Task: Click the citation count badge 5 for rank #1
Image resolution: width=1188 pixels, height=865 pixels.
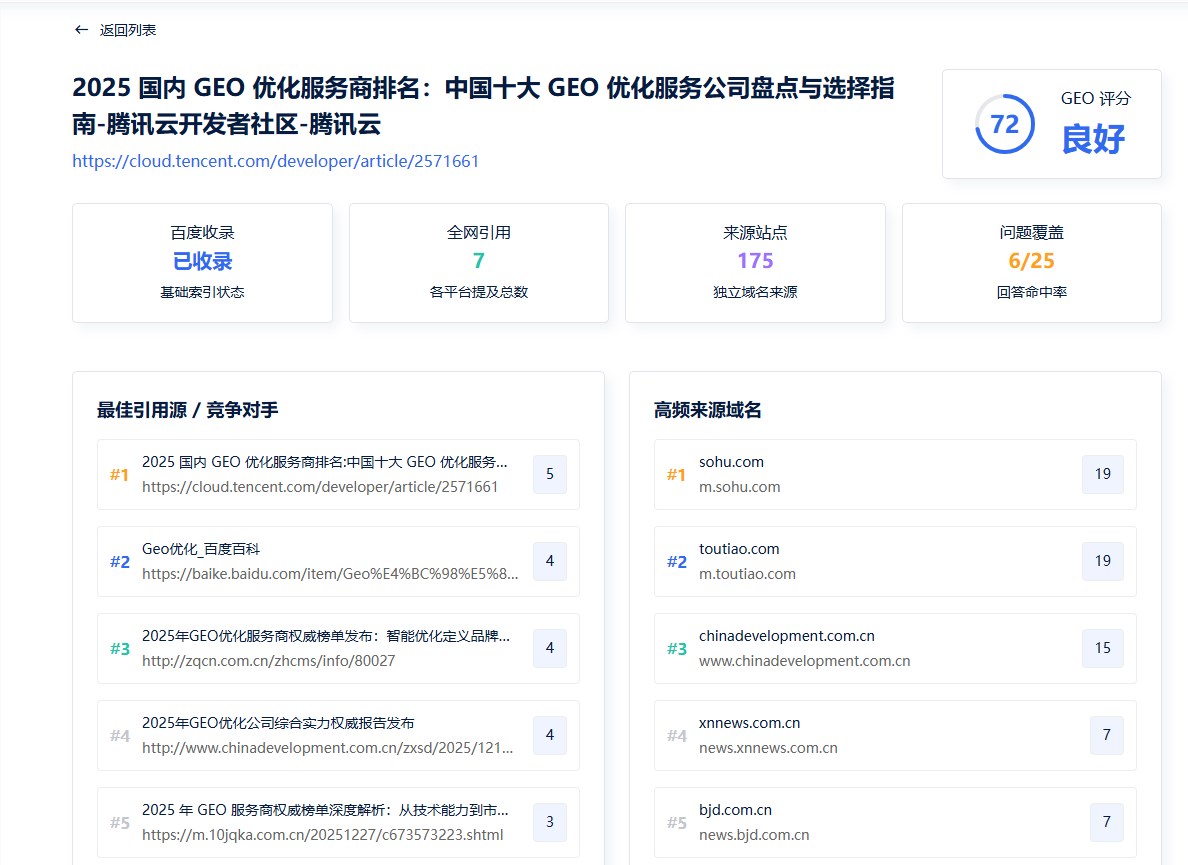Action: point(549,474)
